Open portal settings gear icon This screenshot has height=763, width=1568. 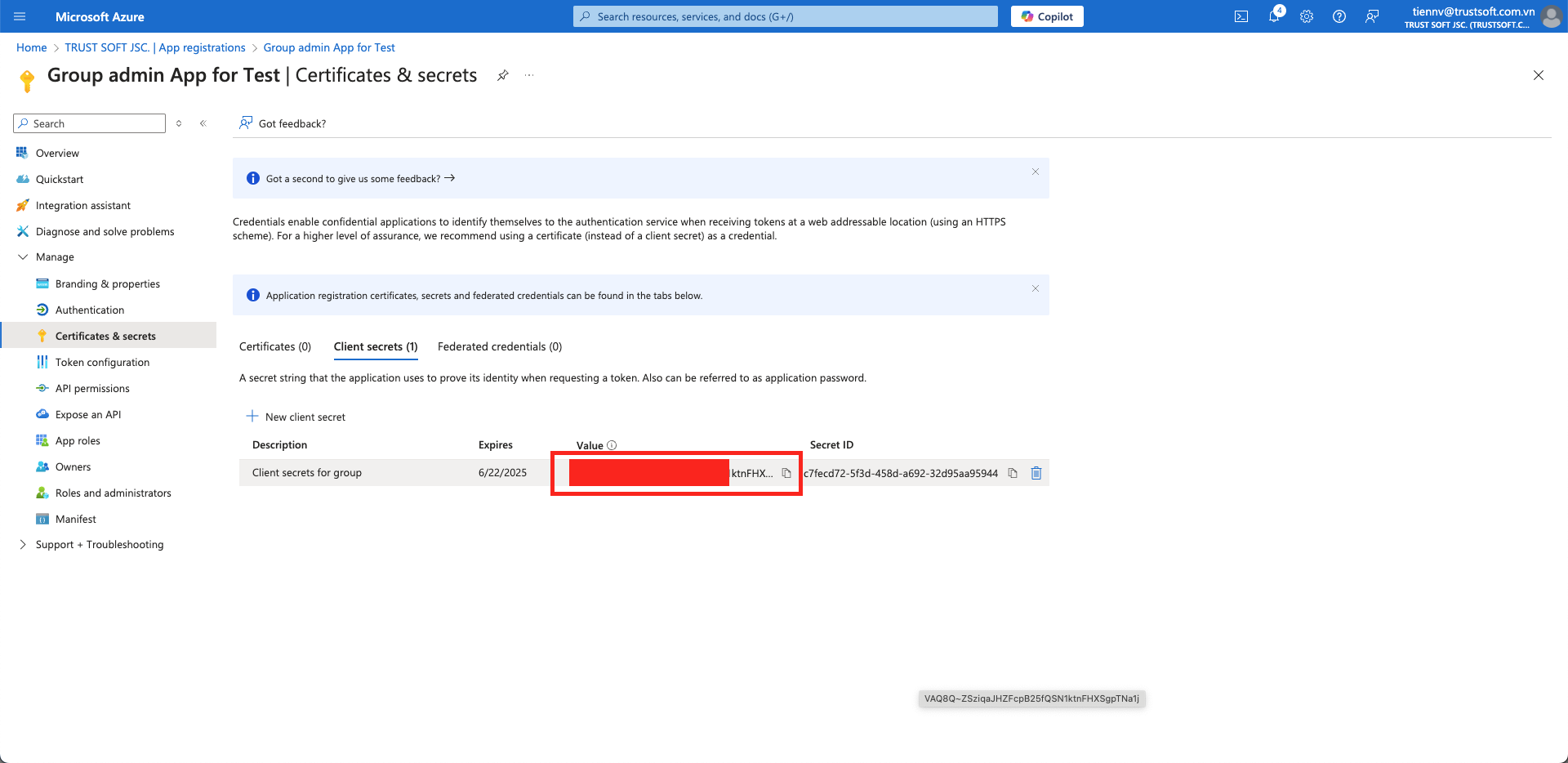coord(1307,16)
